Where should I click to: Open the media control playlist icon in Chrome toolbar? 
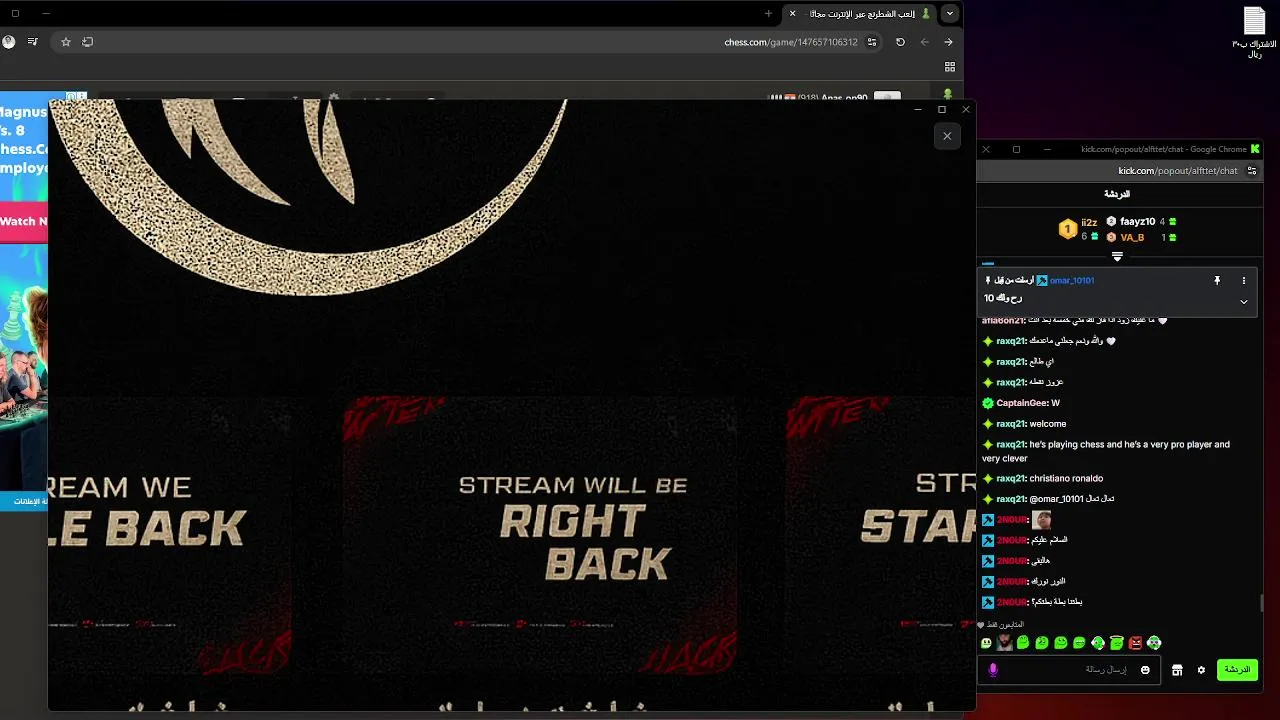(x=33, y=42)
